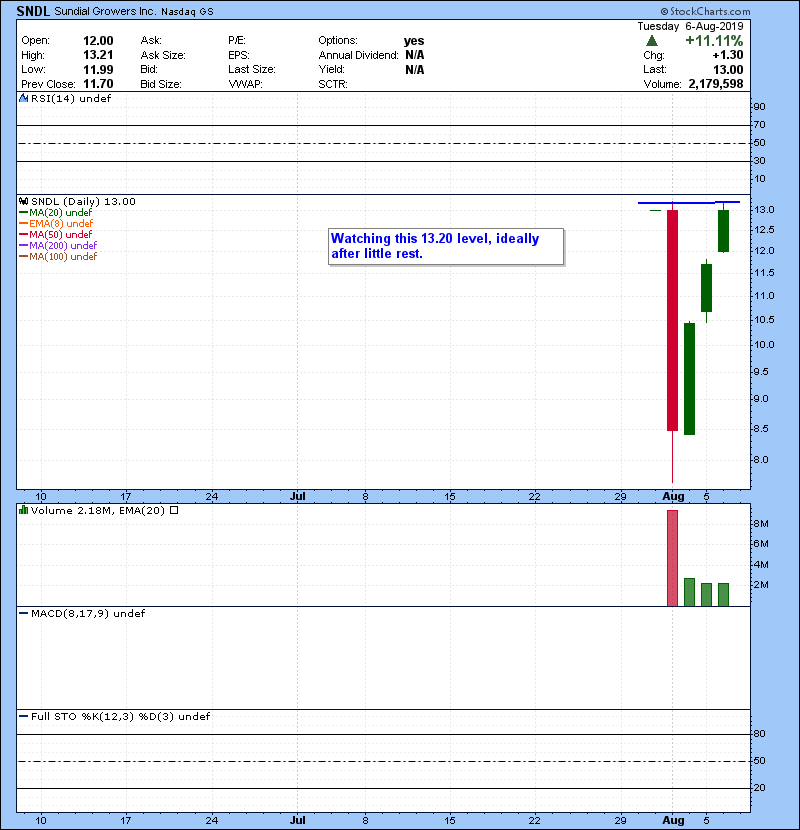This screenshot has width=800, height=830.
Task: Click the StockCharts.com attribution text
Action: (705, 11)
